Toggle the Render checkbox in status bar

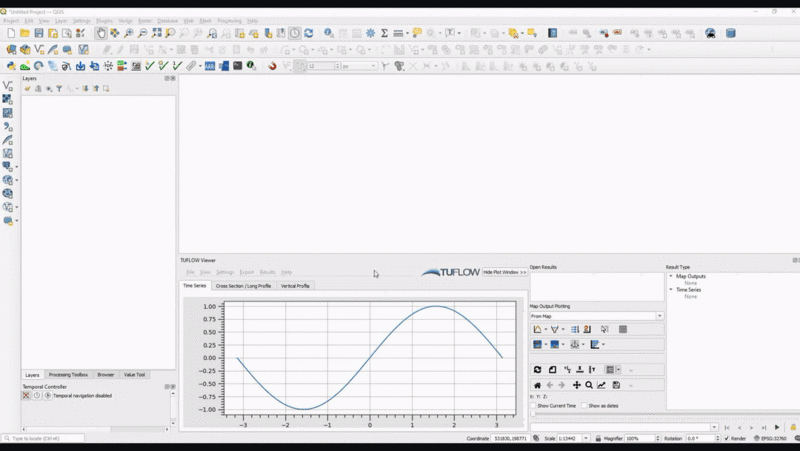click(x=727, y=438)
